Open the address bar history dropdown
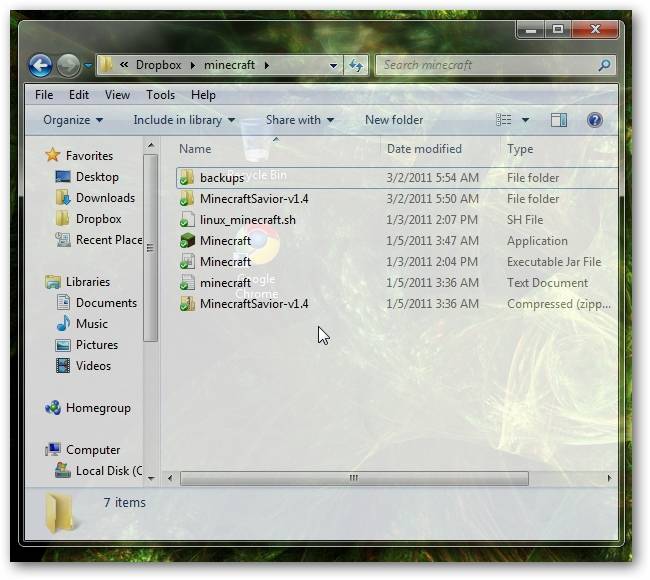Image resolution: width=650 pixels, height=580 pixels. (333, 66)
